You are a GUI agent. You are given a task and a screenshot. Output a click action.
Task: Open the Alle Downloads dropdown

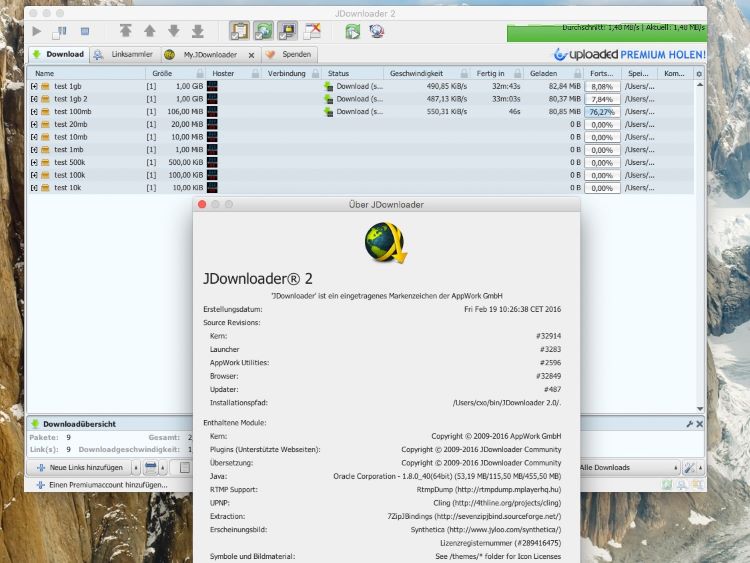pos(629,467)
